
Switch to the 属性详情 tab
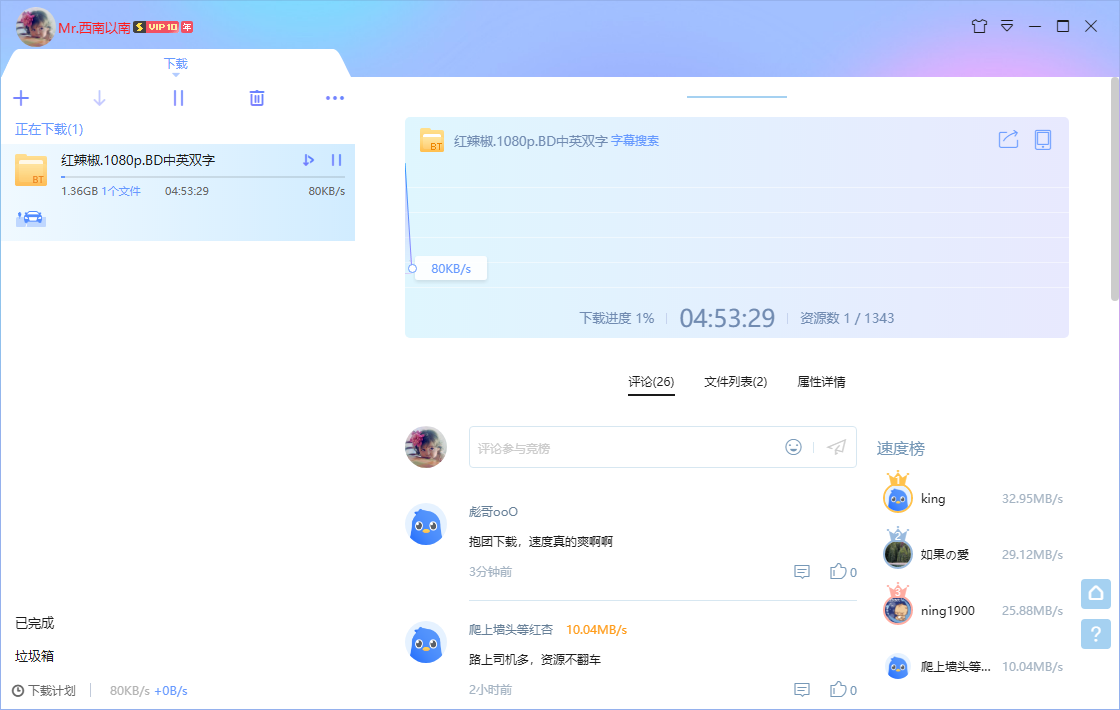click(x=821, y=381)
